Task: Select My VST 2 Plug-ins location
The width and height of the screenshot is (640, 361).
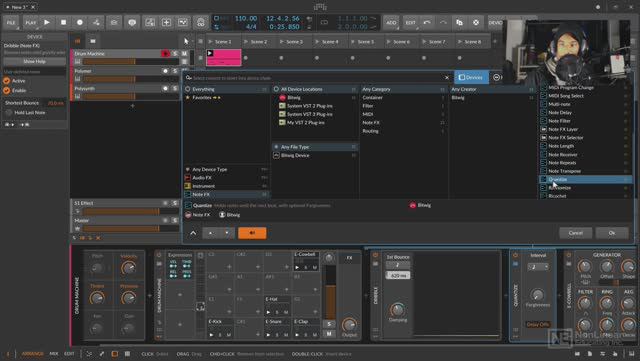Action: click(x=314, y=123)
